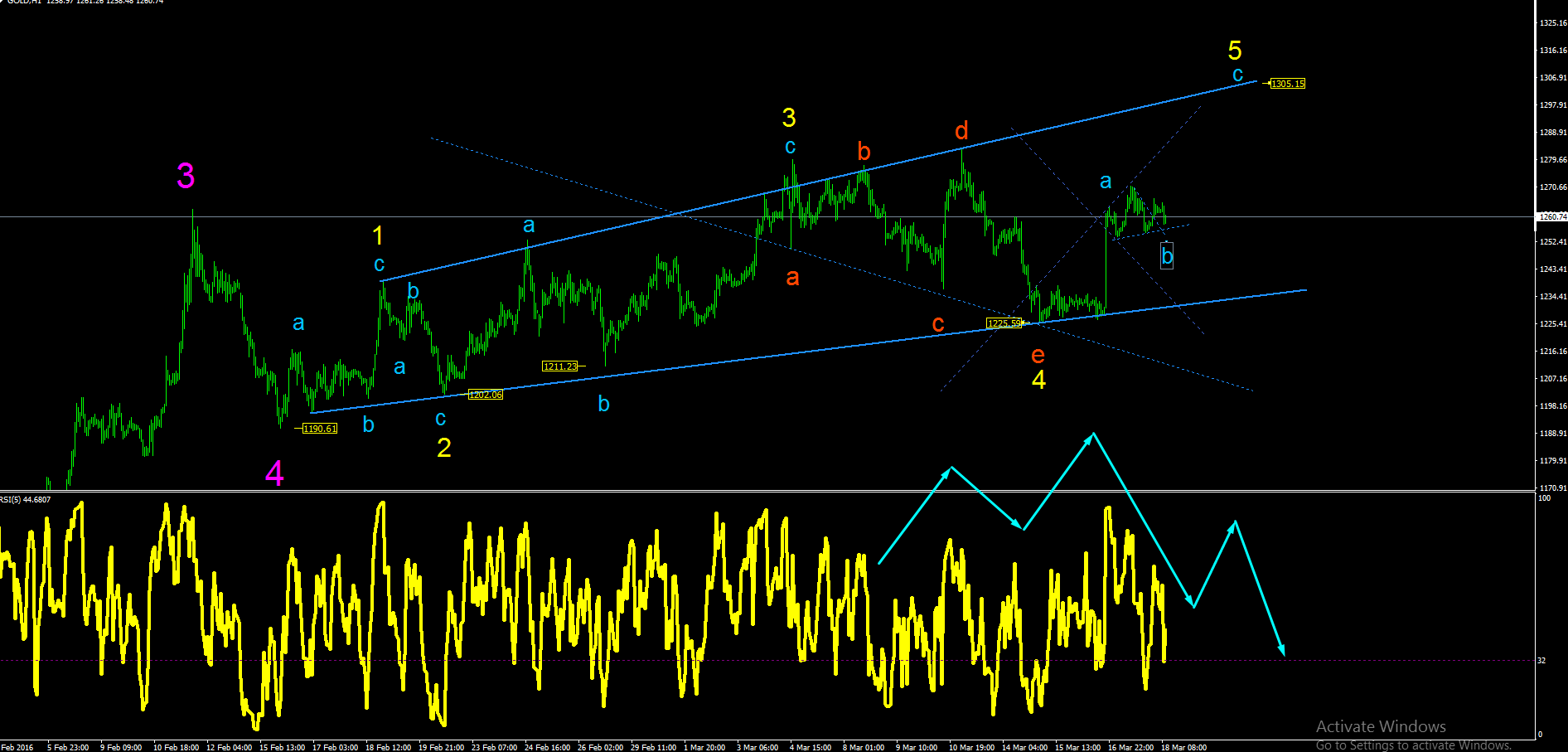Click the 5 Feb 23:00 time label

pos(68,748)
